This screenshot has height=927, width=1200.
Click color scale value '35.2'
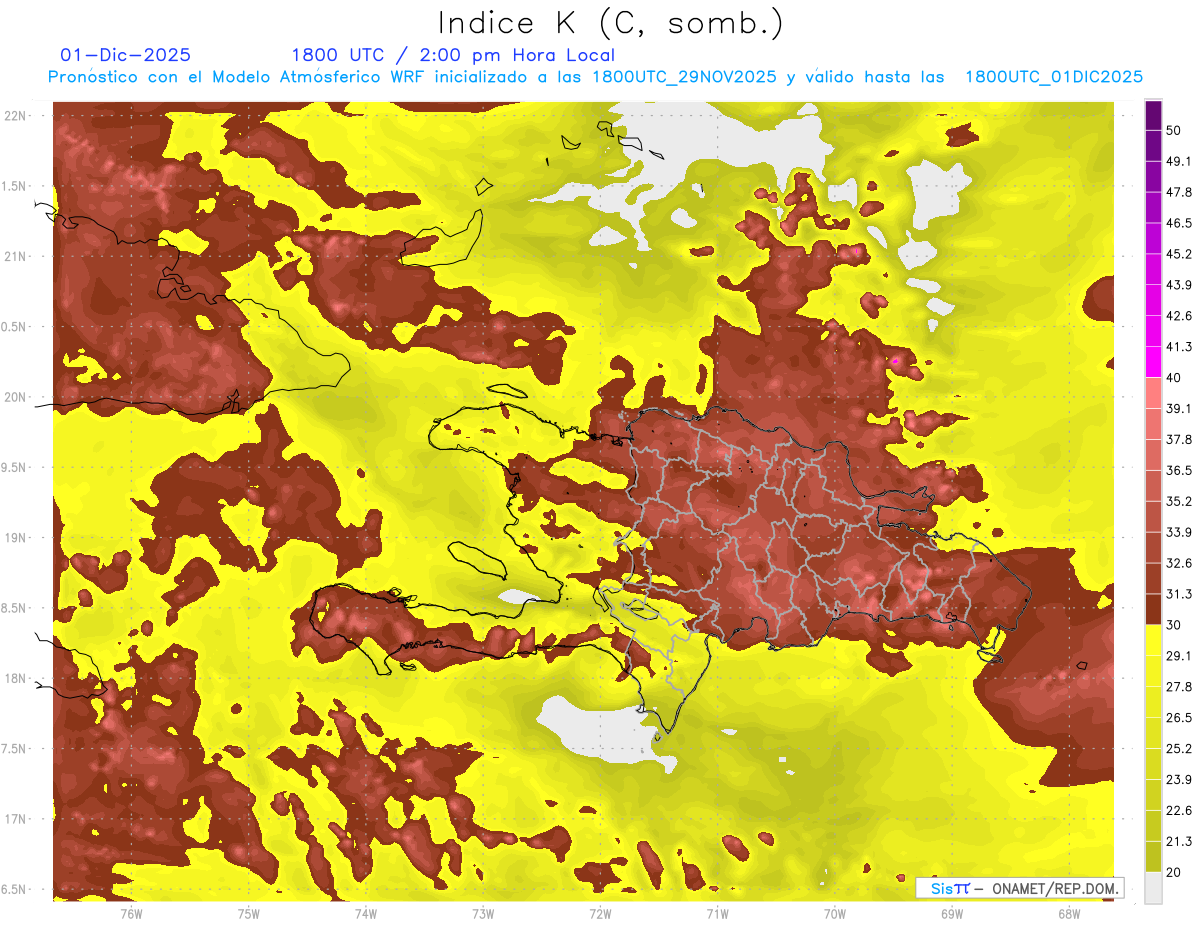[x=1179, y=501]
